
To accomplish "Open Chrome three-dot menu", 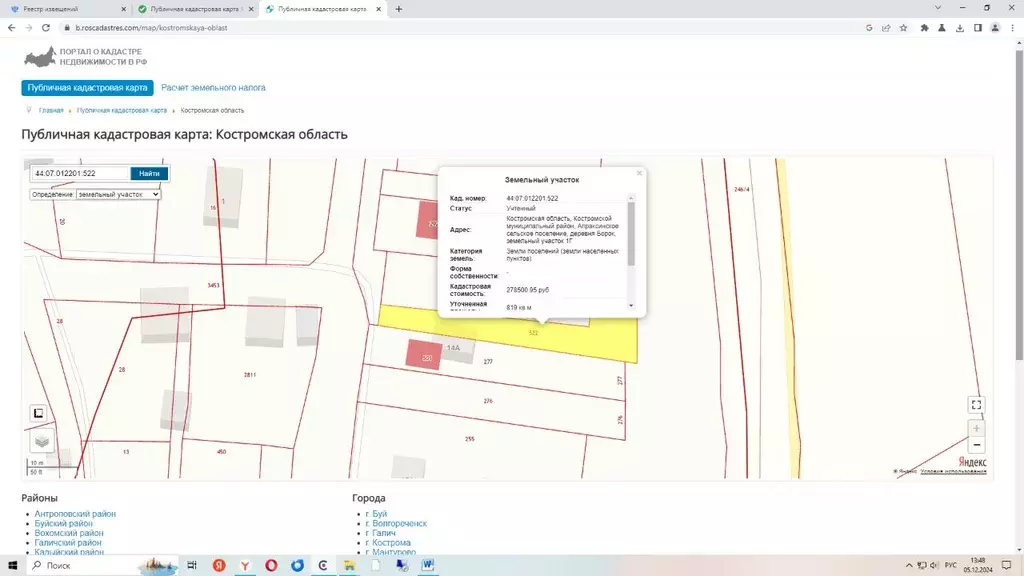I will [1012, 27].
